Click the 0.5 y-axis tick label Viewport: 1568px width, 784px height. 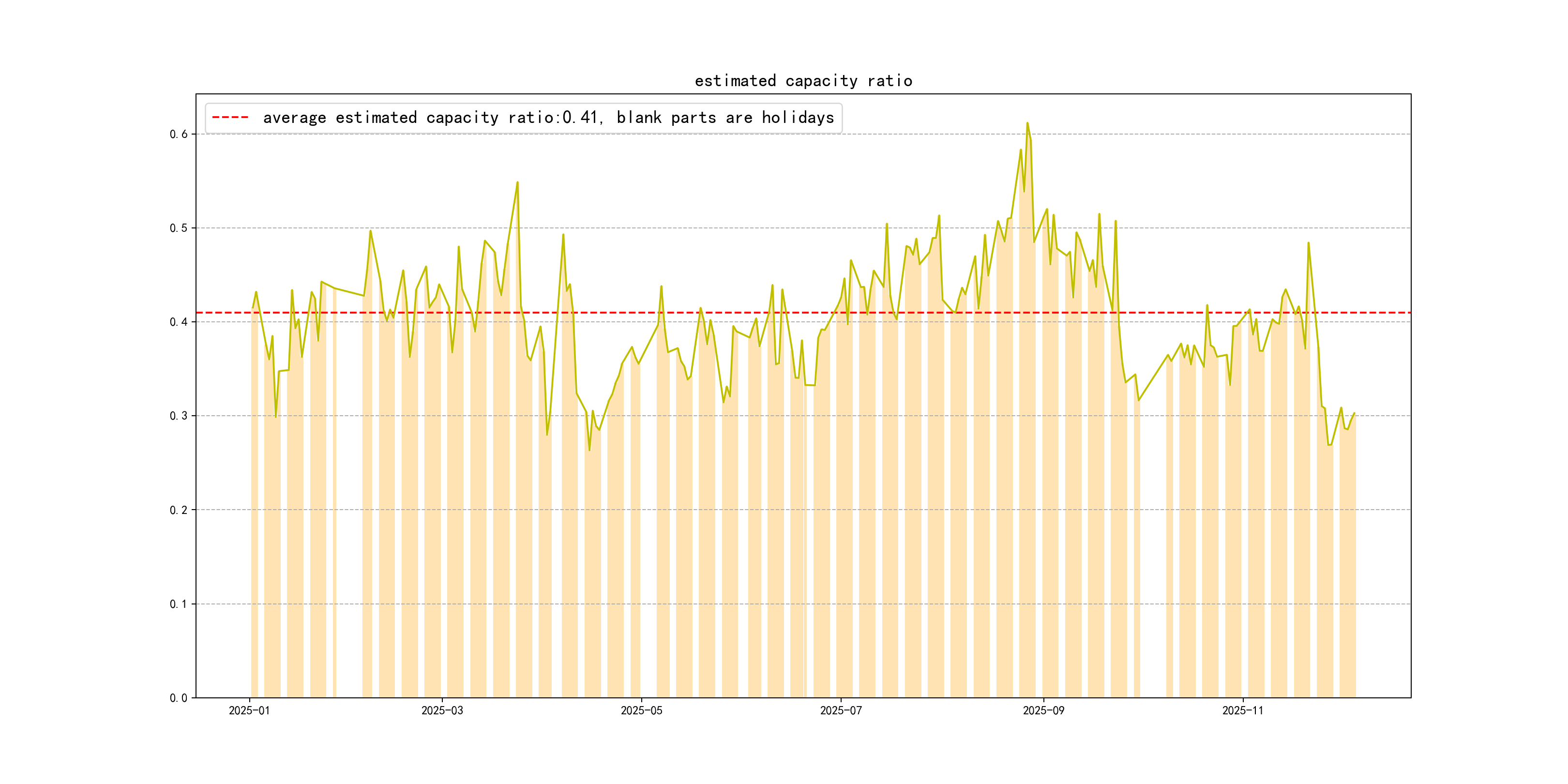(179, 228)
